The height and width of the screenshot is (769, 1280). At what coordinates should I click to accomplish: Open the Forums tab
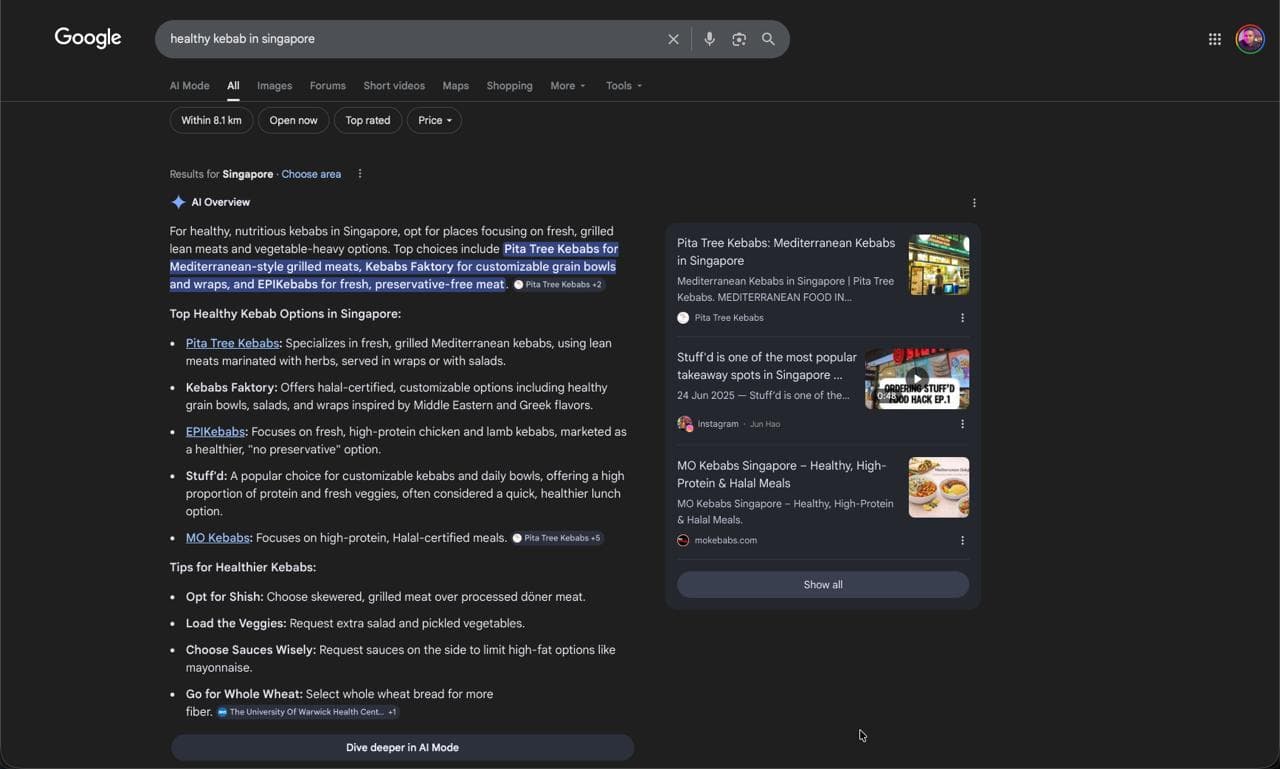click(327, 86)
